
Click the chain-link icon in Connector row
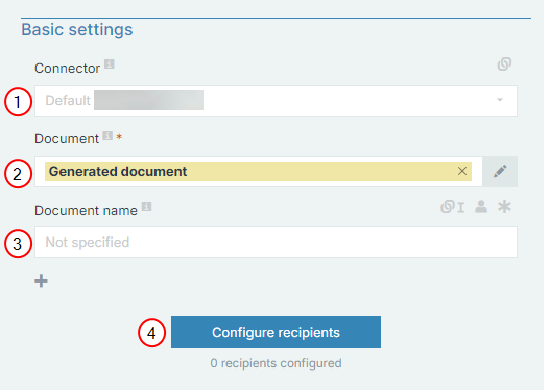pos(504,64)
